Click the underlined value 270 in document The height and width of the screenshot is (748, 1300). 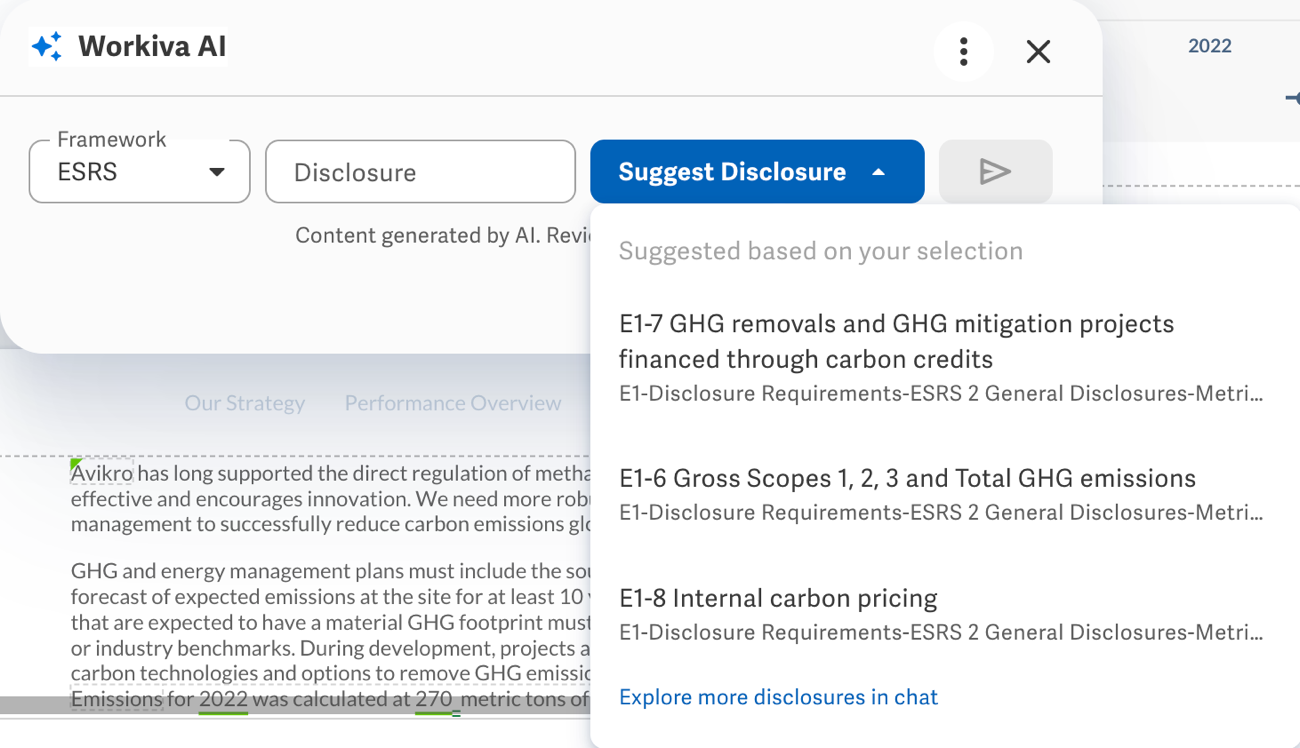tap(435, 700)
